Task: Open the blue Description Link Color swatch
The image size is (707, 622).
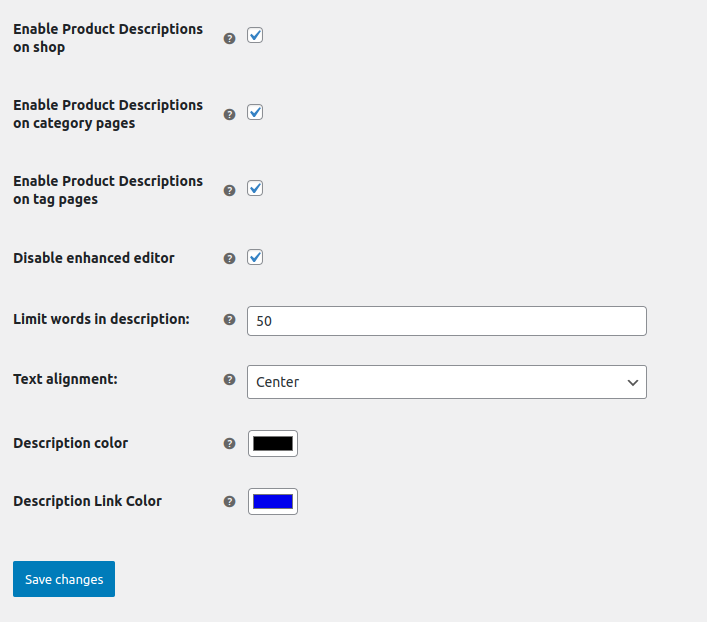Action: click(x=273, y=501)
